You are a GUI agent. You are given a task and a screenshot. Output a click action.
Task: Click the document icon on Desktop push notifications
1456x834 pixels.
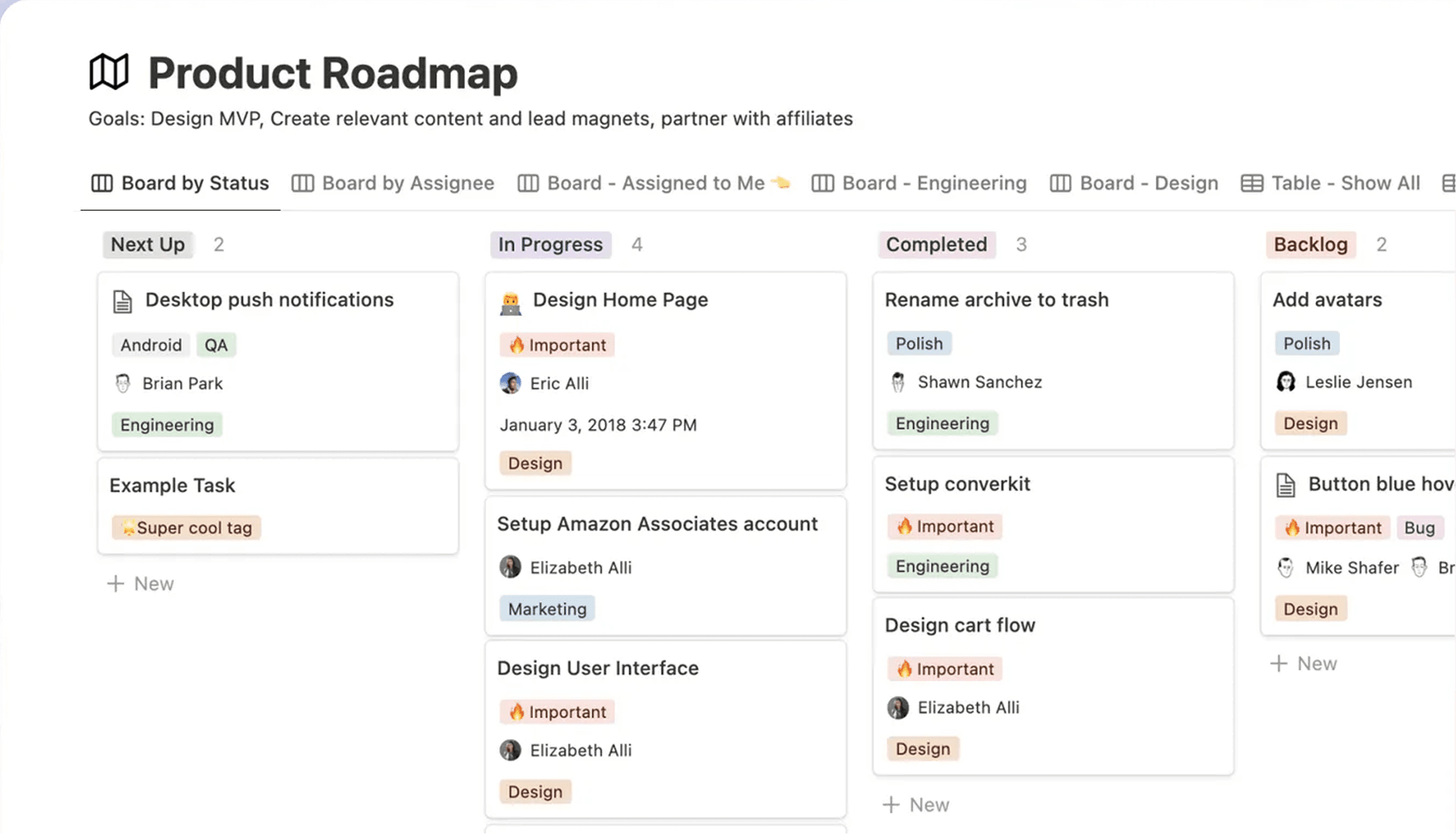coord(122,301)
